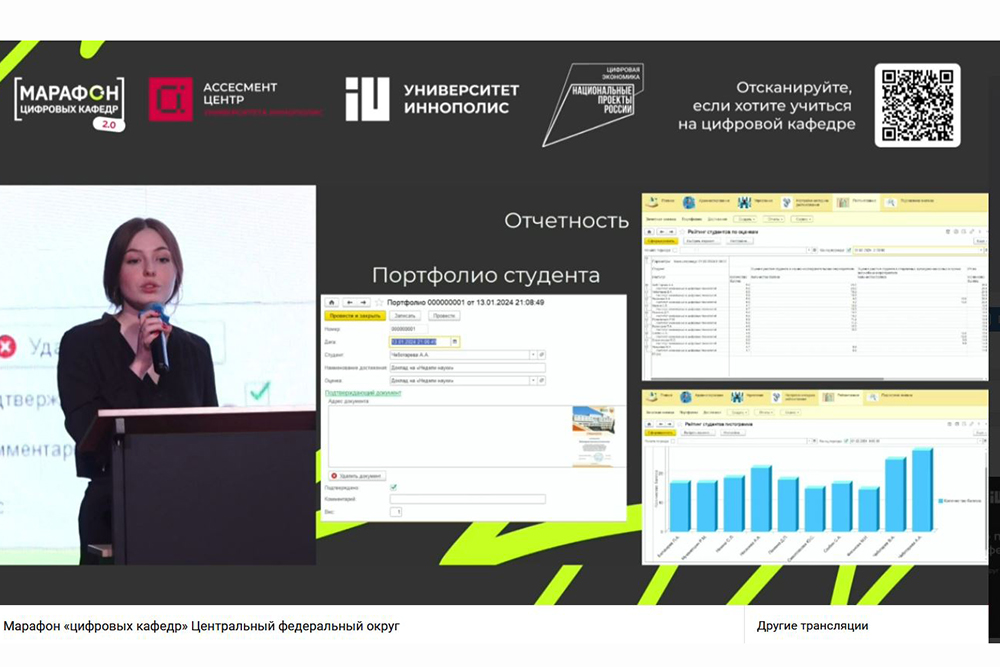Click the Университет Иннополис logo
1000x667 pixels.
pos(432,99)
